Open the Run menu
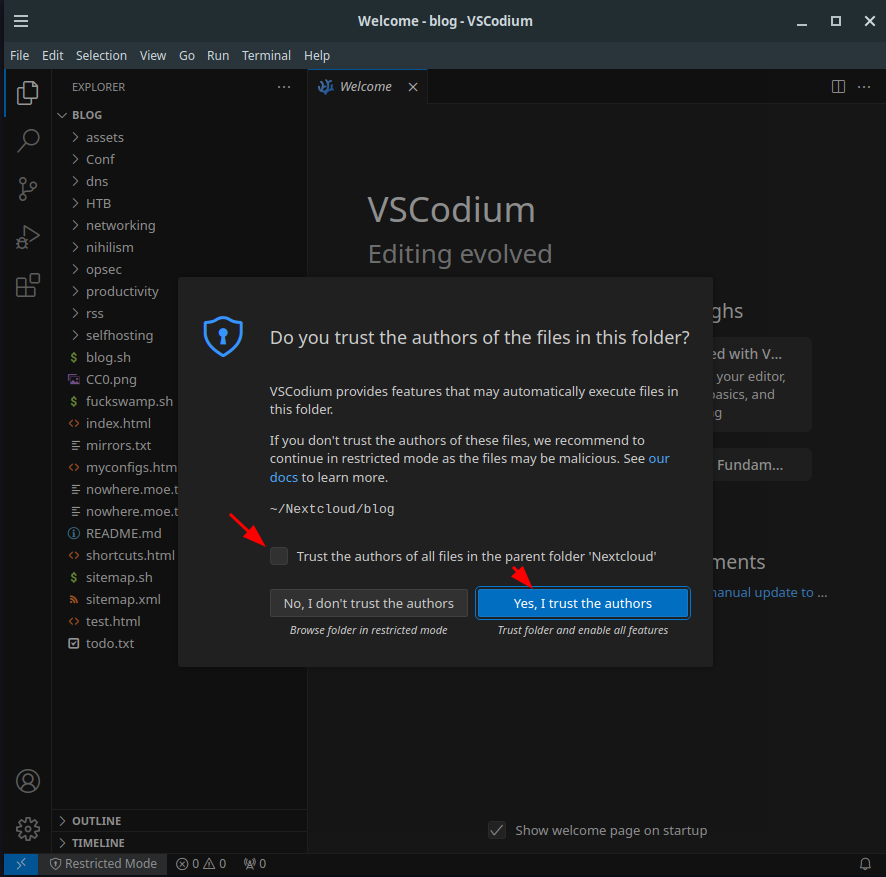Image resolution: width=886 pixels, height=877 pixels. click(218, 55)
